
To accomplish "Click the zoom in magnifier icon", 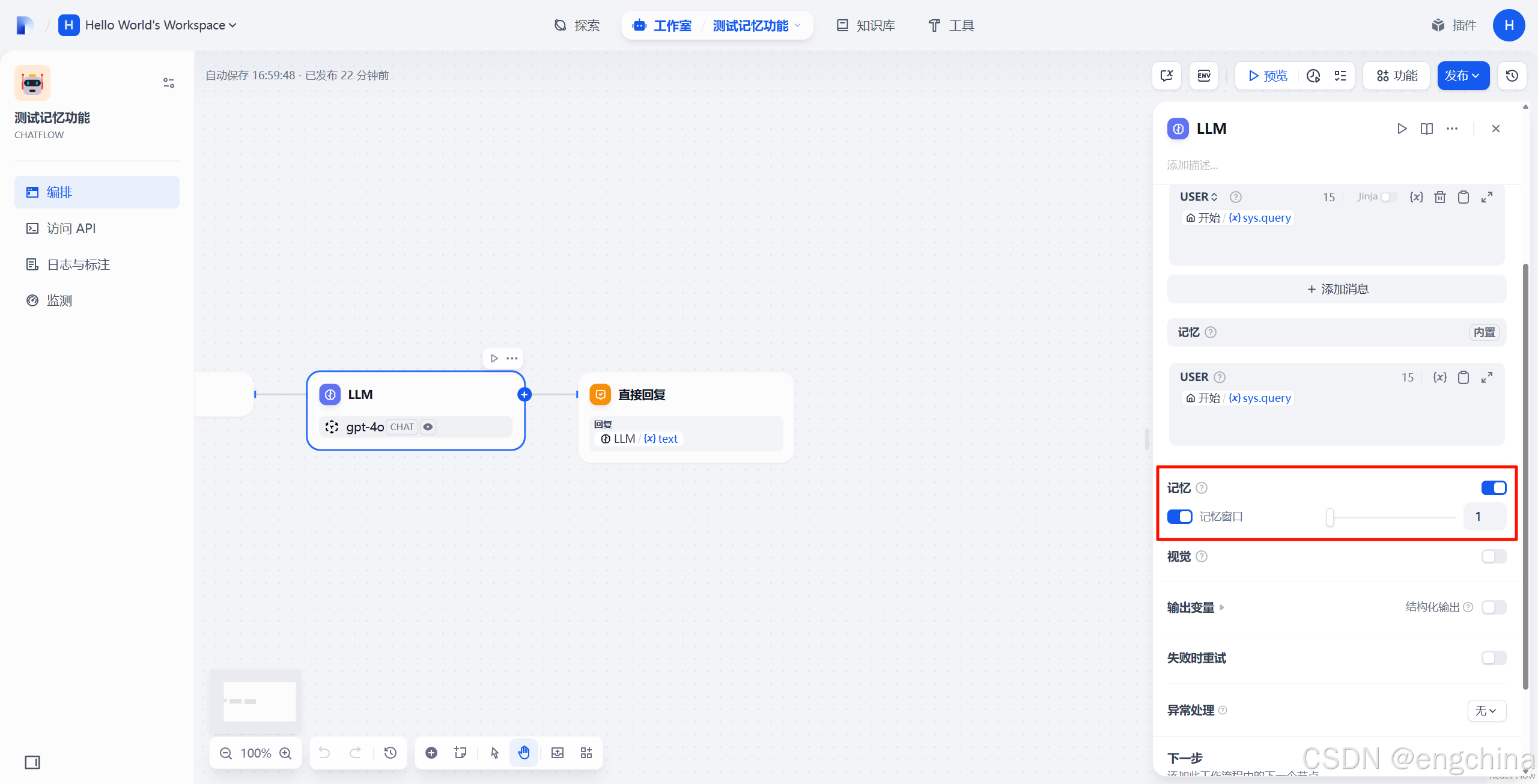I will [286, 753].
